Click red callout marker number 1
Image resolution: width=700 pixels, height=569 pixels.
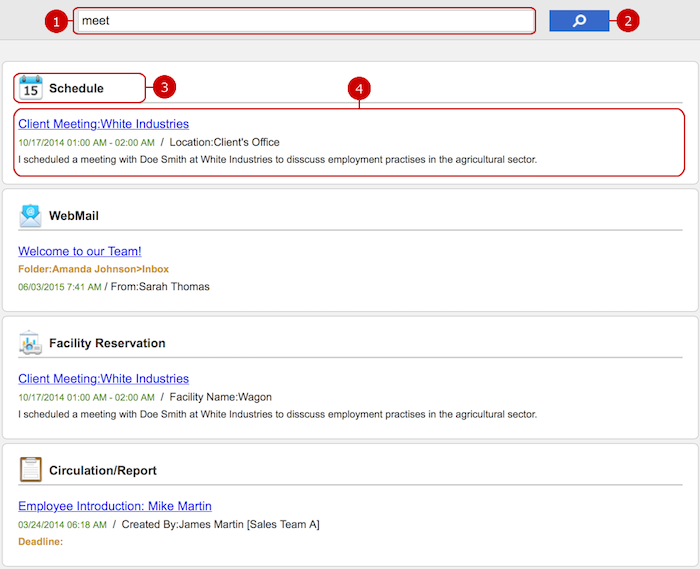56,21
